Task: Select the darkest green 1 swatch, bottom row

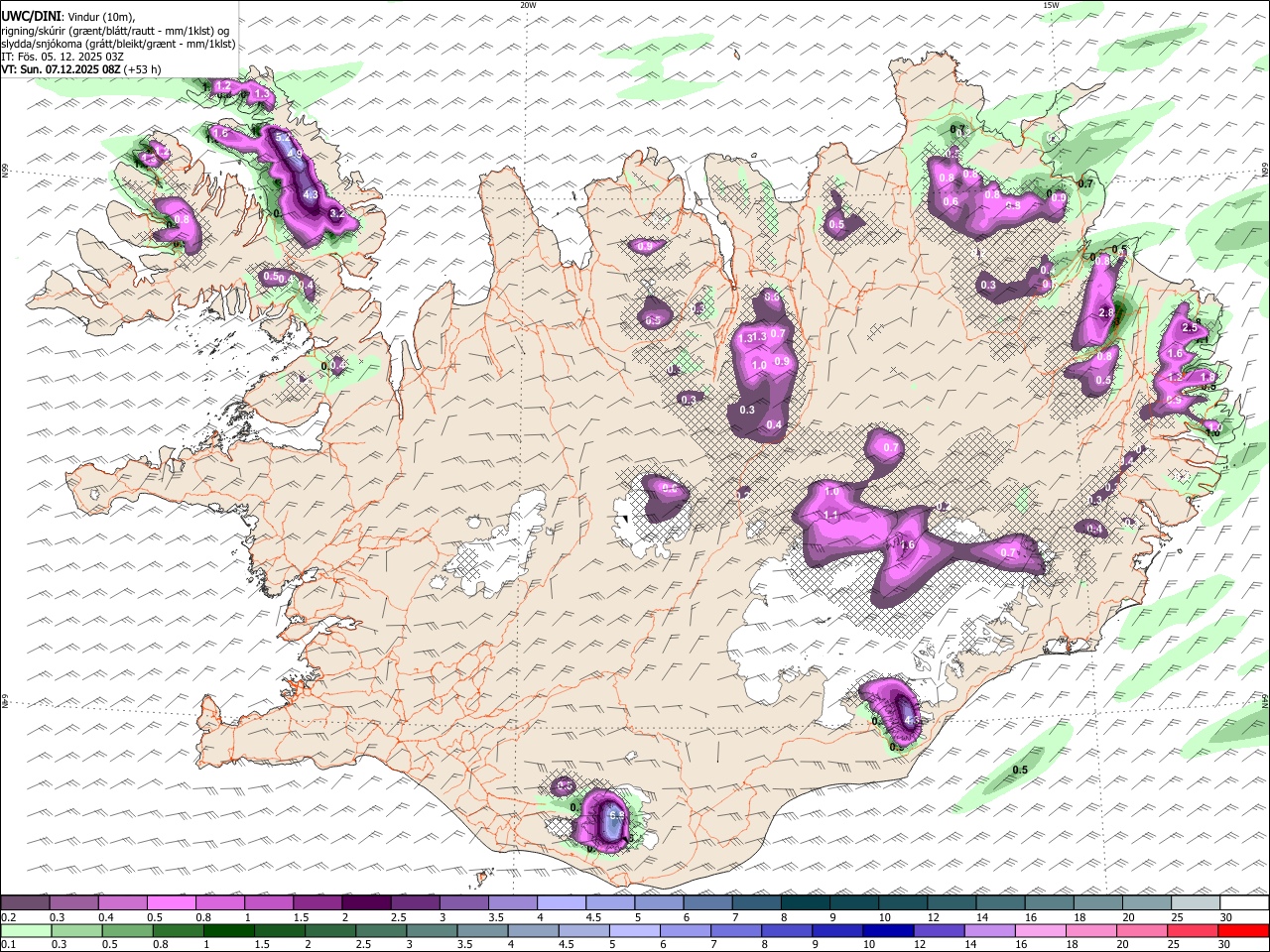Action: 227,930
